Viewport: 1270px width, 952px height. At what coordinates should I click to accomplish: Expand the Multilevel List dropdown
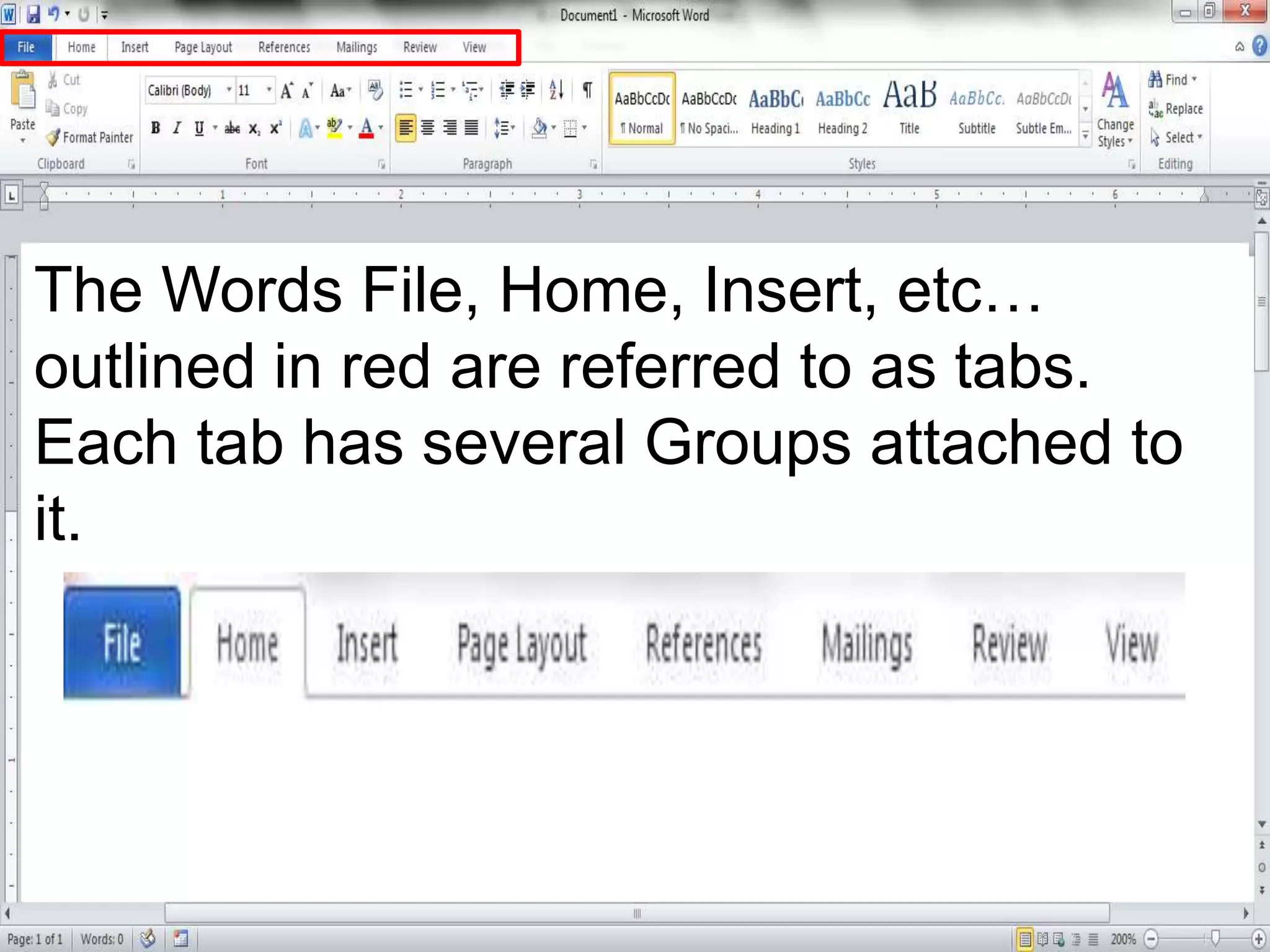click(x=481, y=90)
